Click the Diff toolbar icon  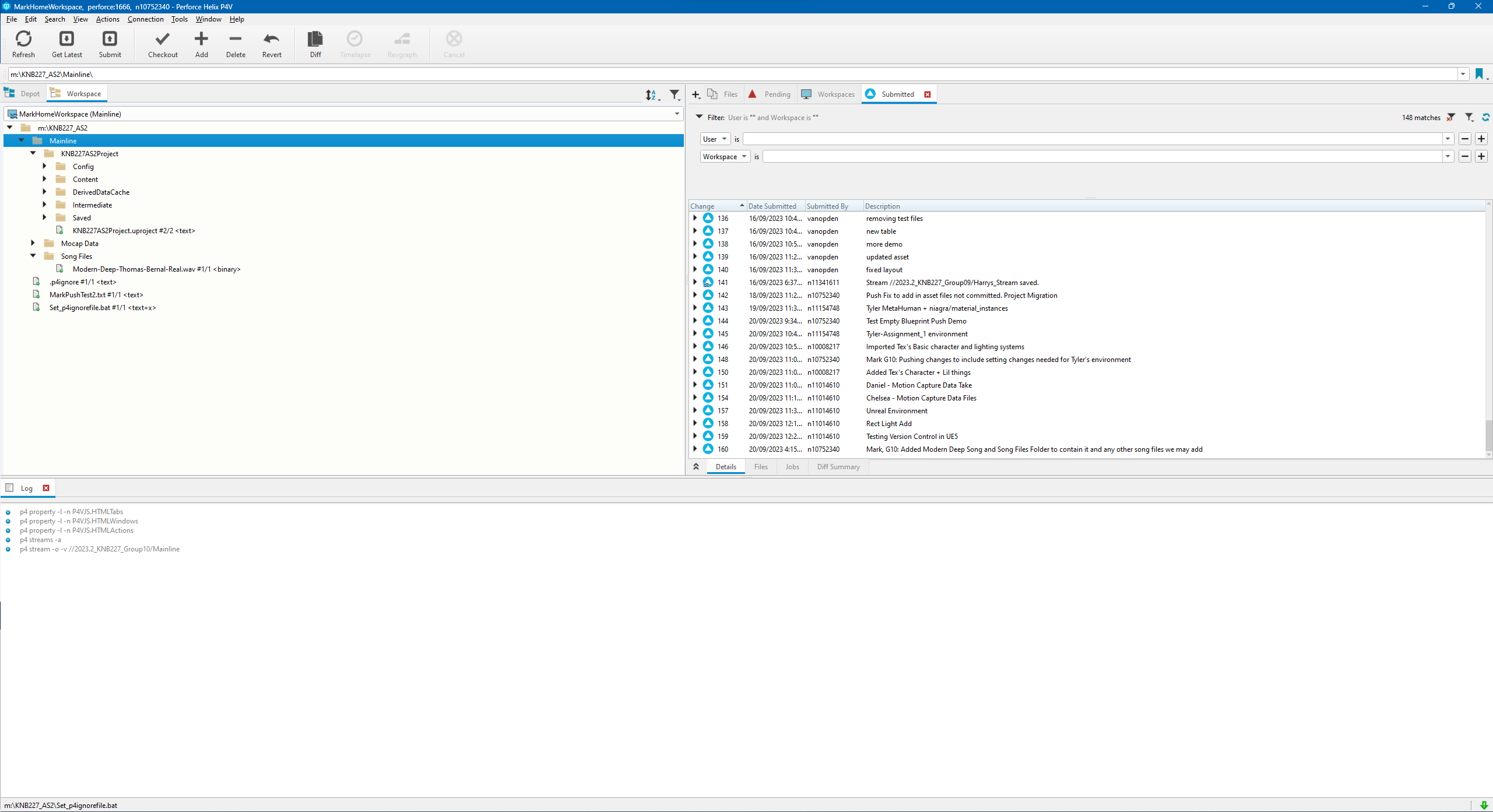(x=315, y=39)
